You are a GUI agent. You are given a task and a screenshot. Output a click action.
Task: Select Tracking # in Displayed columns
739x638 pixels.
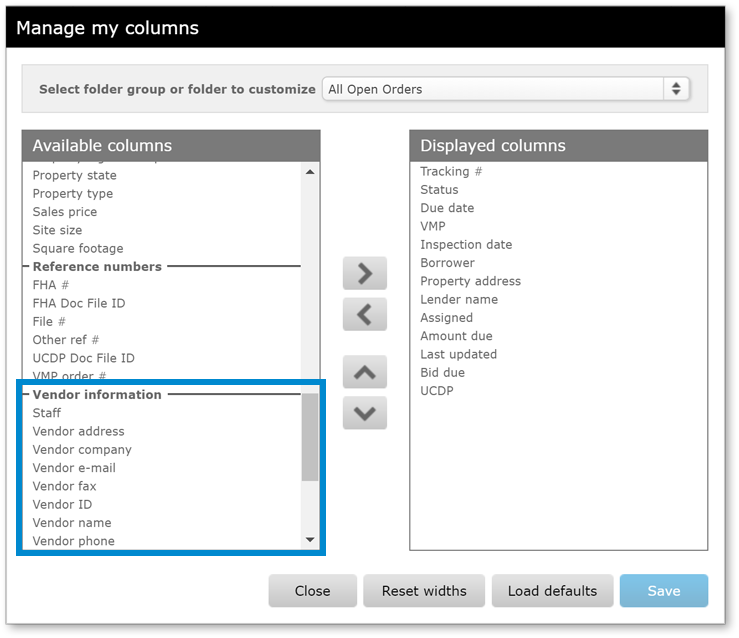coord(451,172)
